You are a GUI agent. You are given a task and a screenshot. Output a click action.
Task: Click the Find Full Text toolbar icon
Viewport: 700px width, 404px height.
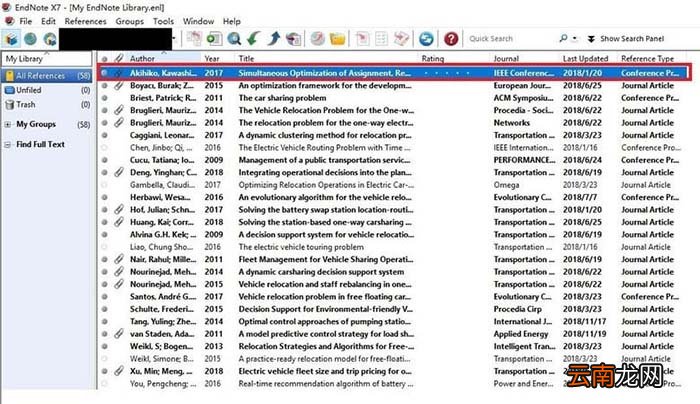point(293,39)
